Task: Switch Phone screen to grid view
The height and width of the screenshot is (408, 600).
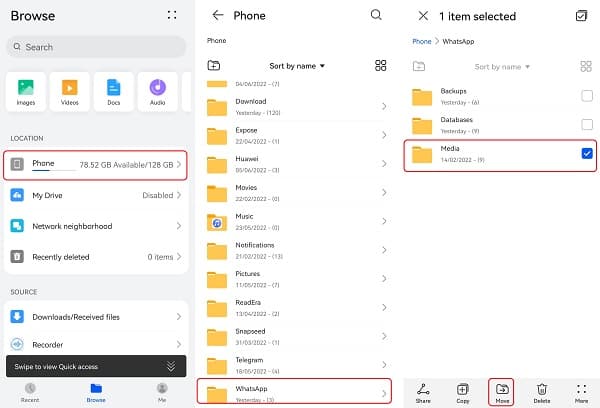Action: pos(381,65)
